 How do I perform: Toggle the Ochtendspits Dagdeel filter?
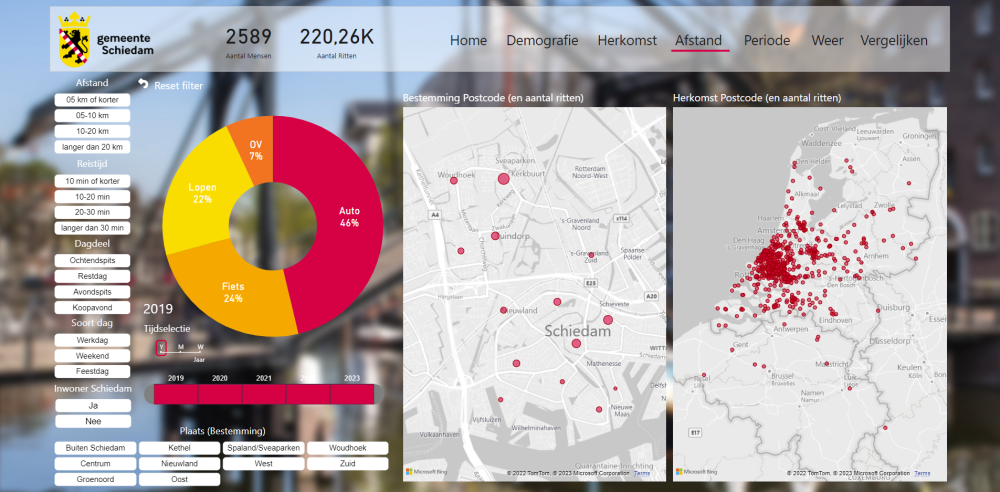coord(93,260)
